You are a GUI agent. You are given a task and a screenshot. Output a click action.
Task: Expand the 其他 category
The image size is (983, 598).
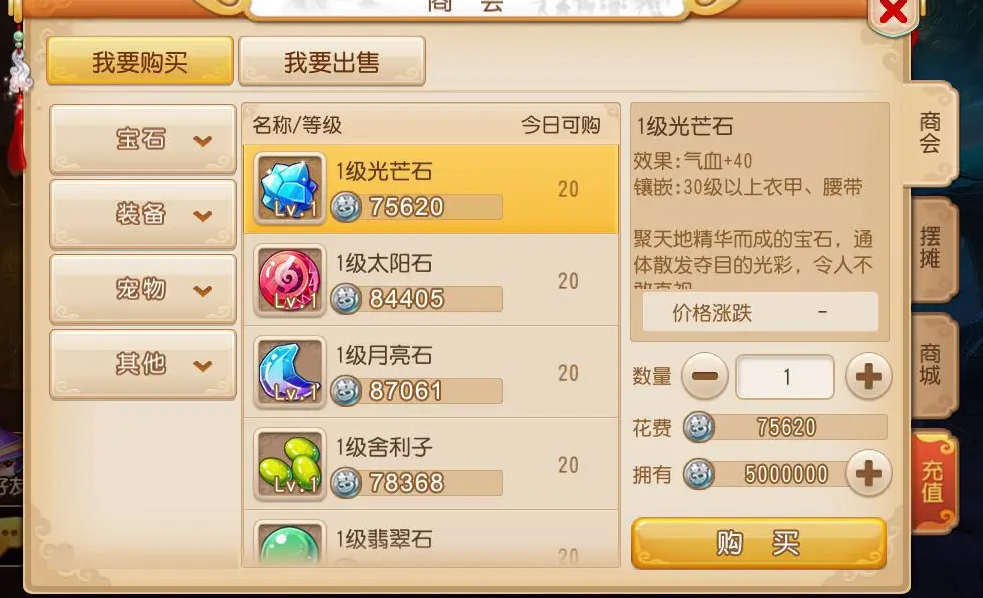143,364
